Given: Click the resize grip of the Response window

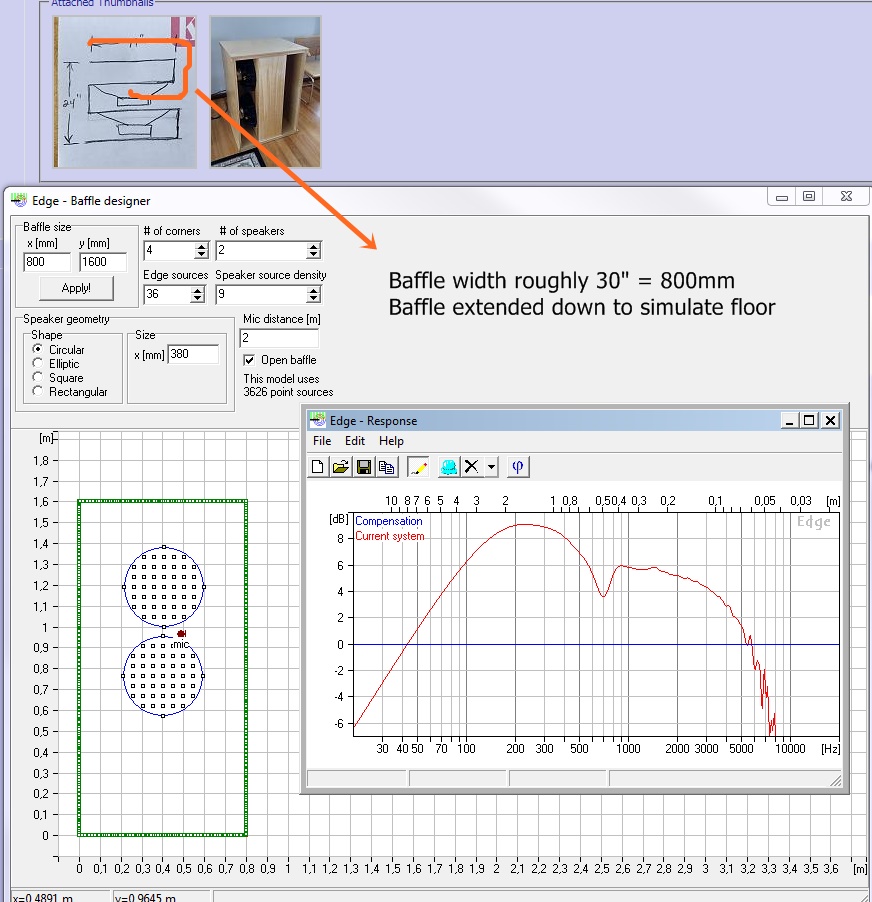Looking at the screenshot, I should [x=836, y=780].
